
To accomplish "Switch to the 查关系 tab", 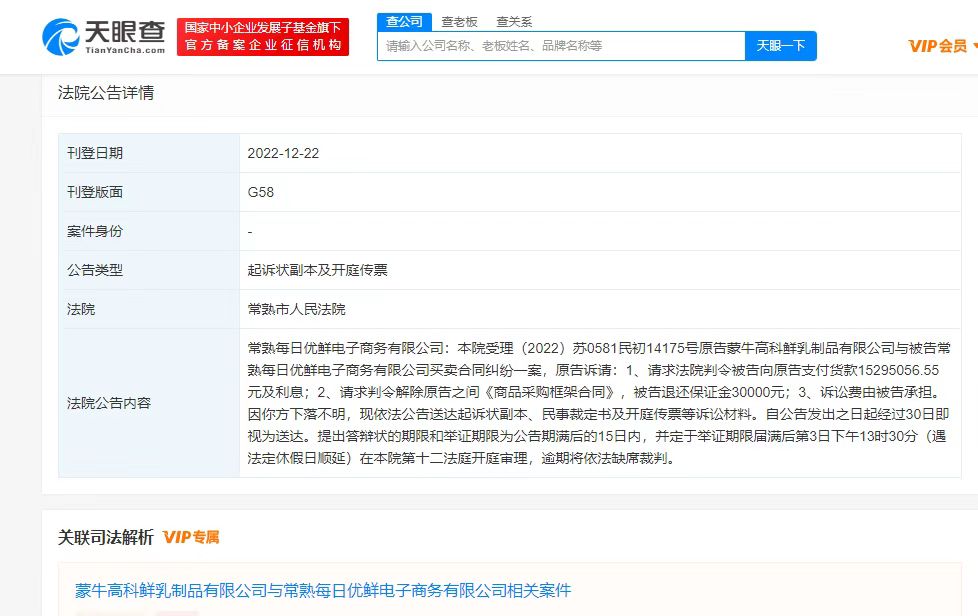I will point(514,22).
